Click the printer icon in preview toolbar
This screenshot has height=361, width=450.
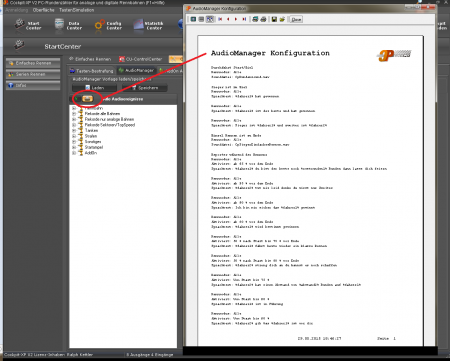263,19
